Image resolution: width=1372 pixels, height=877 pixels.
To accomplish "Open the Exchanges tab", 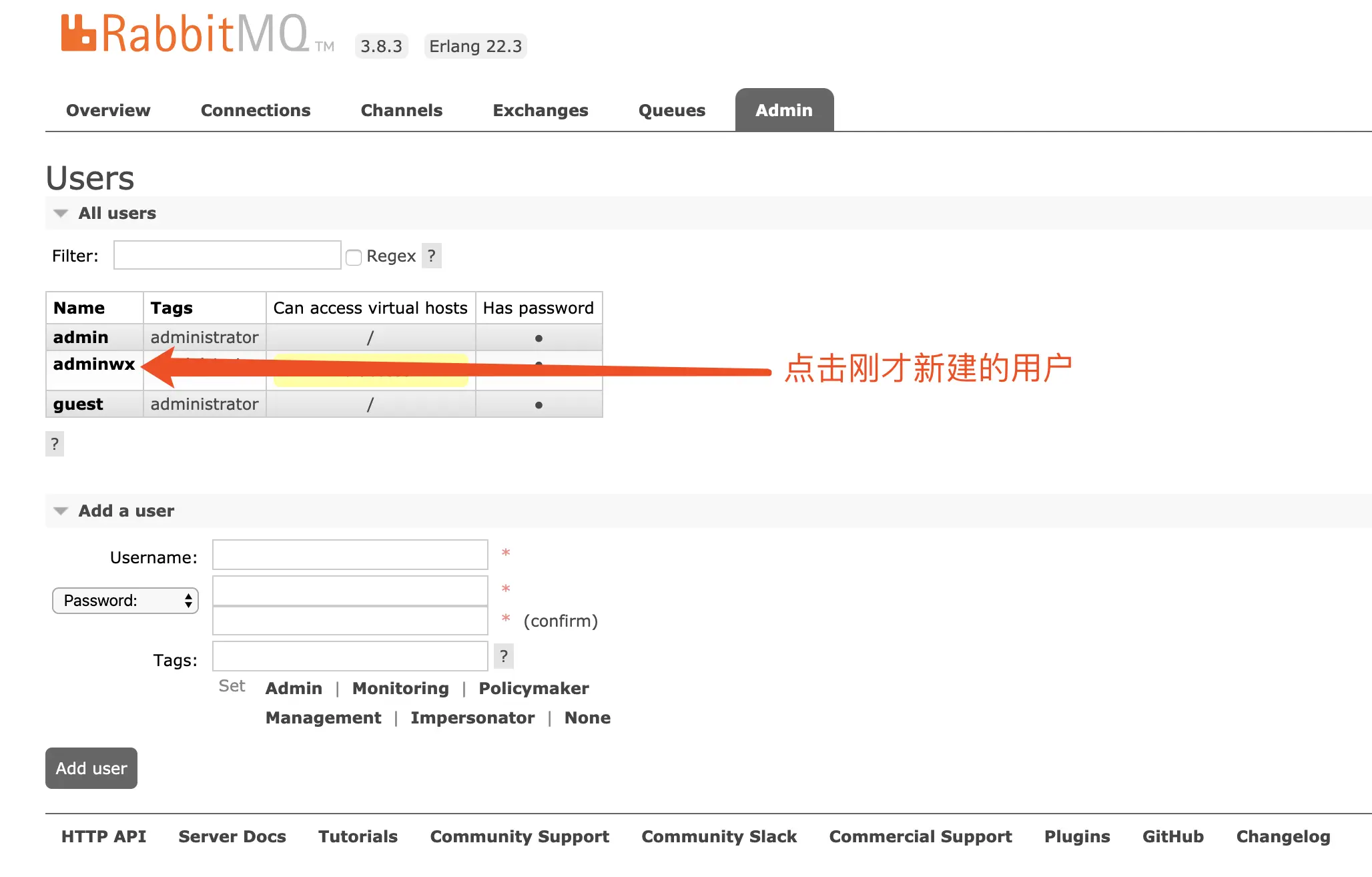I will pos(540,110).
